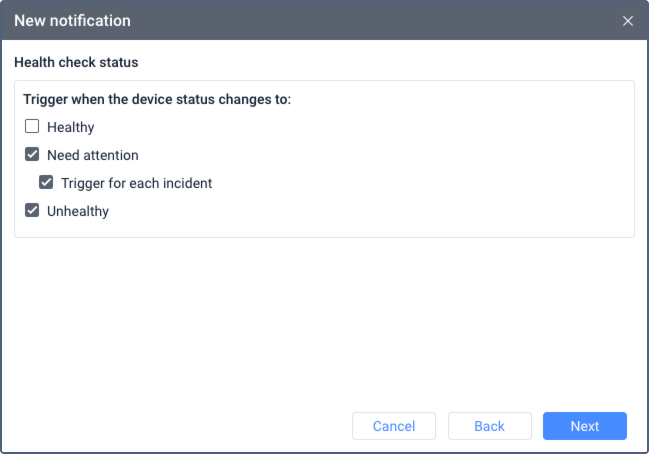Click the blank space right of Unhealthy

click(370, 211)
